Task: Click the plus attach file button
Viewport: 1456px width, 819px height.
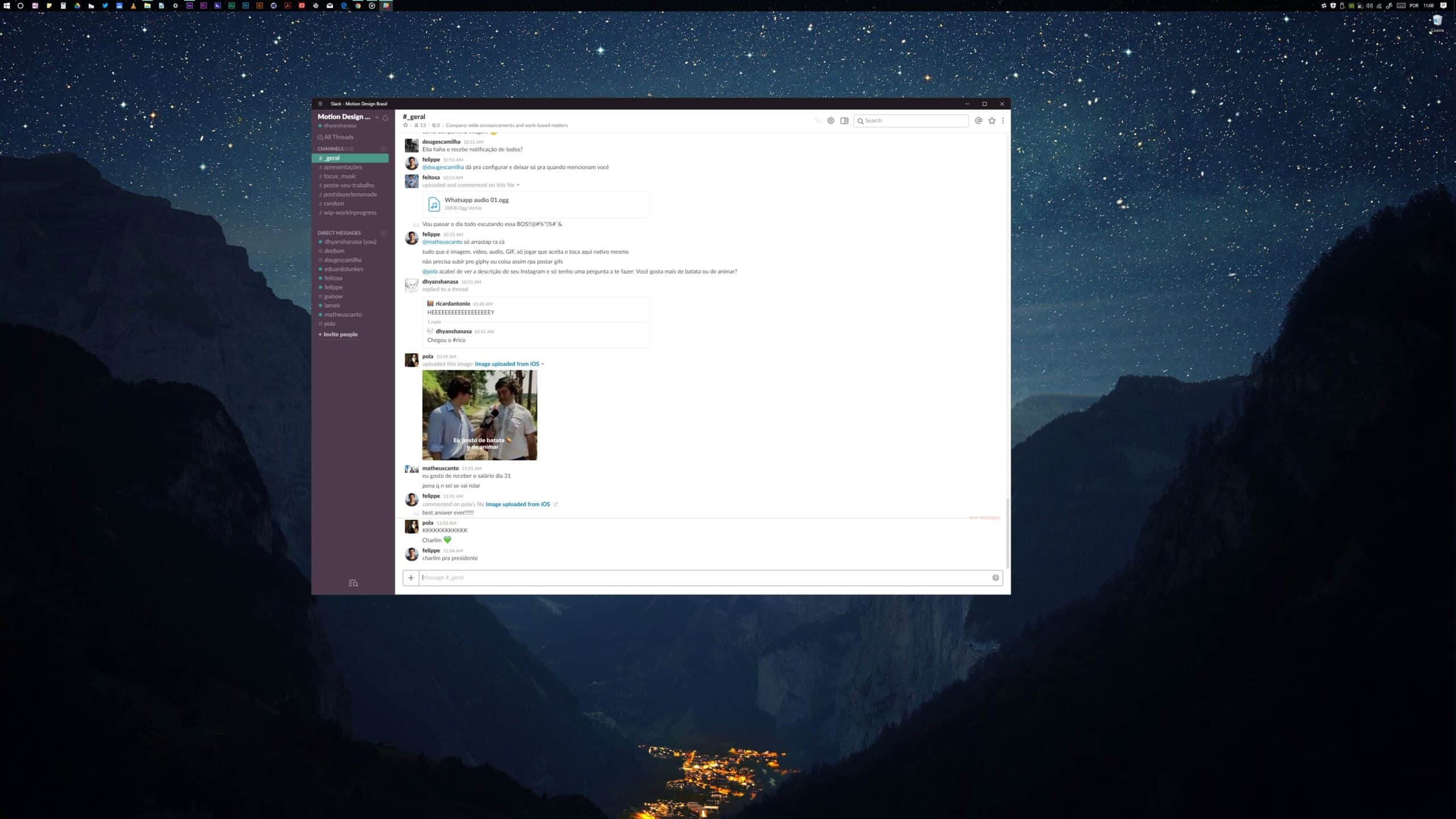Action: coord(411,578)
